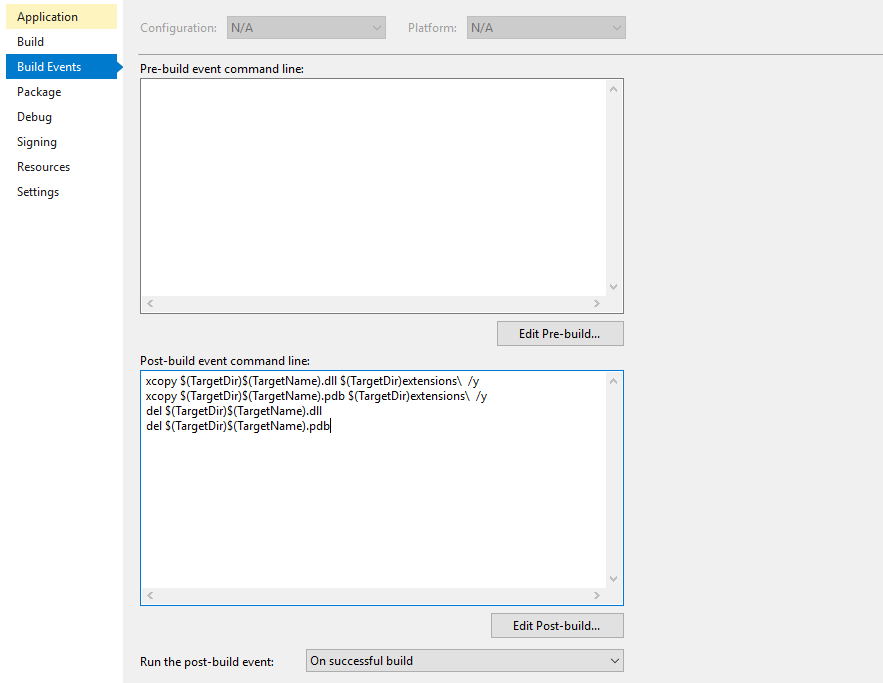
Task: Expand the Platform dropdown
Action: click(546, 28)
